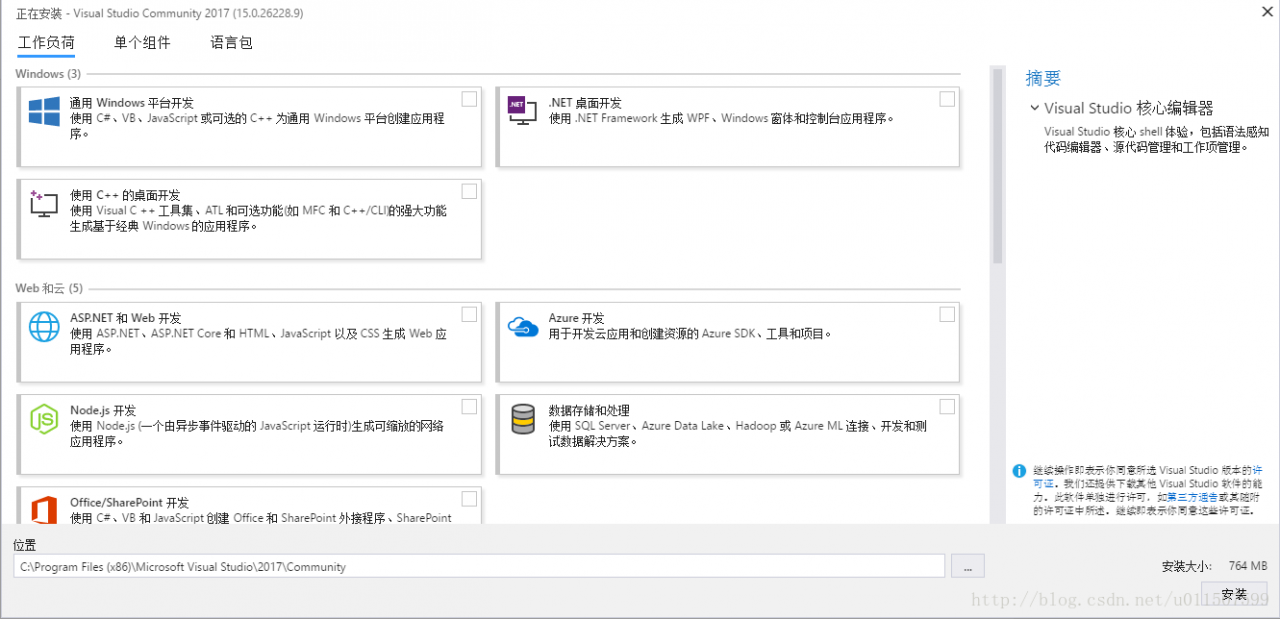This screenshot has width=1280, height=619.
Task: Select the Node.js 开发 checkbox
Action: [x=469, y=406]
